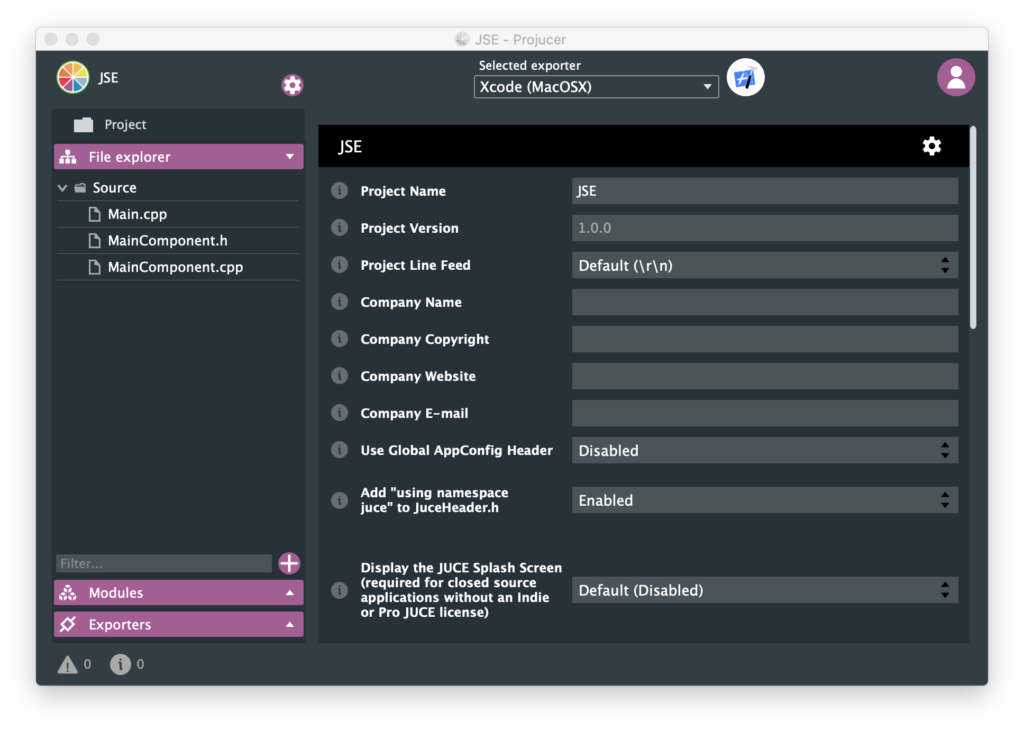Open the JUCE Splash Screen dropdown
This screenshot has width=1024, height=730.
[764, 591]
